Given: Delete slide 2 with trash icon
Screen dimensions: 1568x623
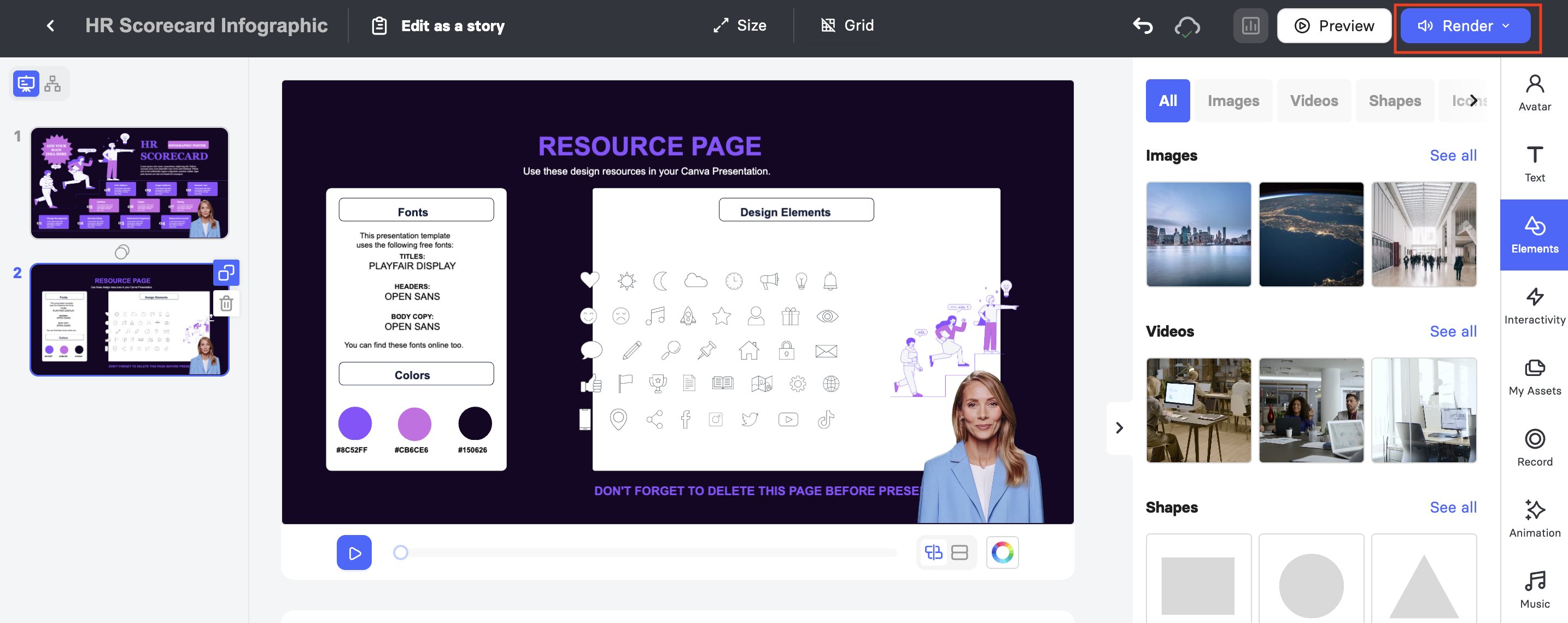Looking at the screenshot, I should [x=226, y=303].
